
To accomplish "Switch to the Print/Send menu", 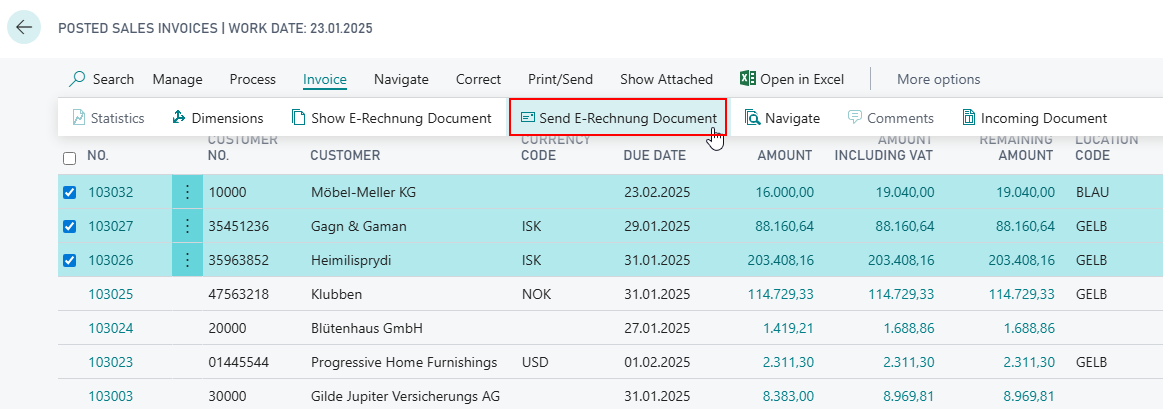I will click(560, 79).
